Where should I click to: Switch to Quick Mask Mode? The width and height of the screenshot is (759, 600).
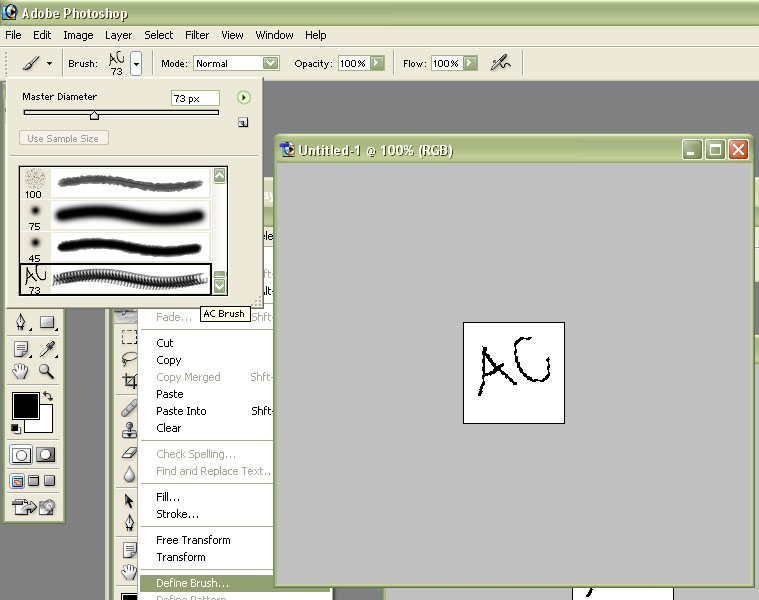[46, 455]
